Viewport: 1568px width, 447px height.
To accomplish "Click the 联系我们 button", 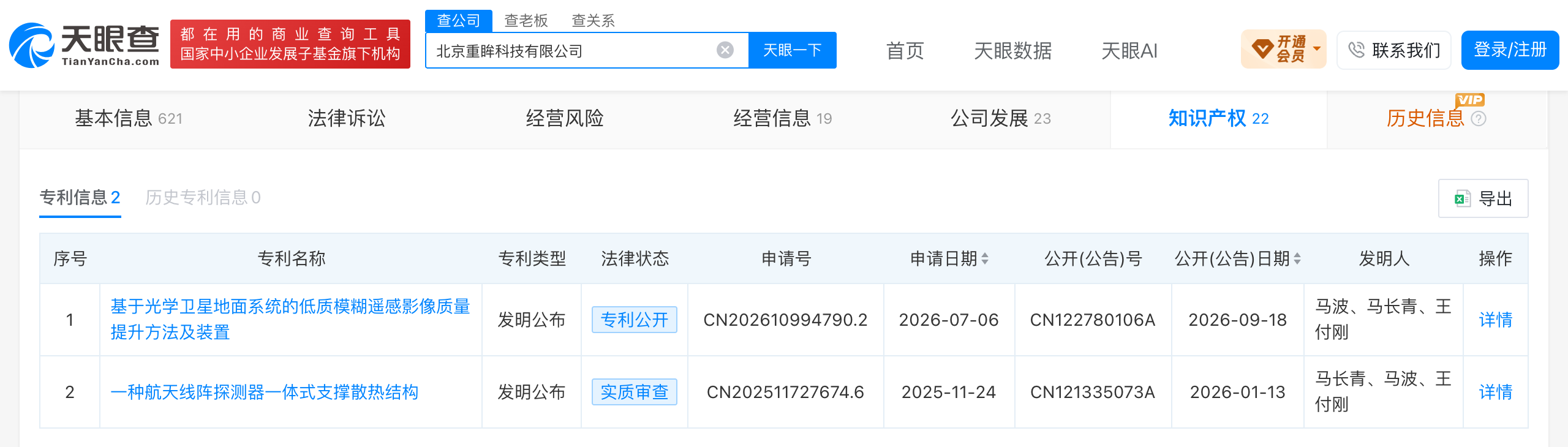I will tap(1393, 50).
